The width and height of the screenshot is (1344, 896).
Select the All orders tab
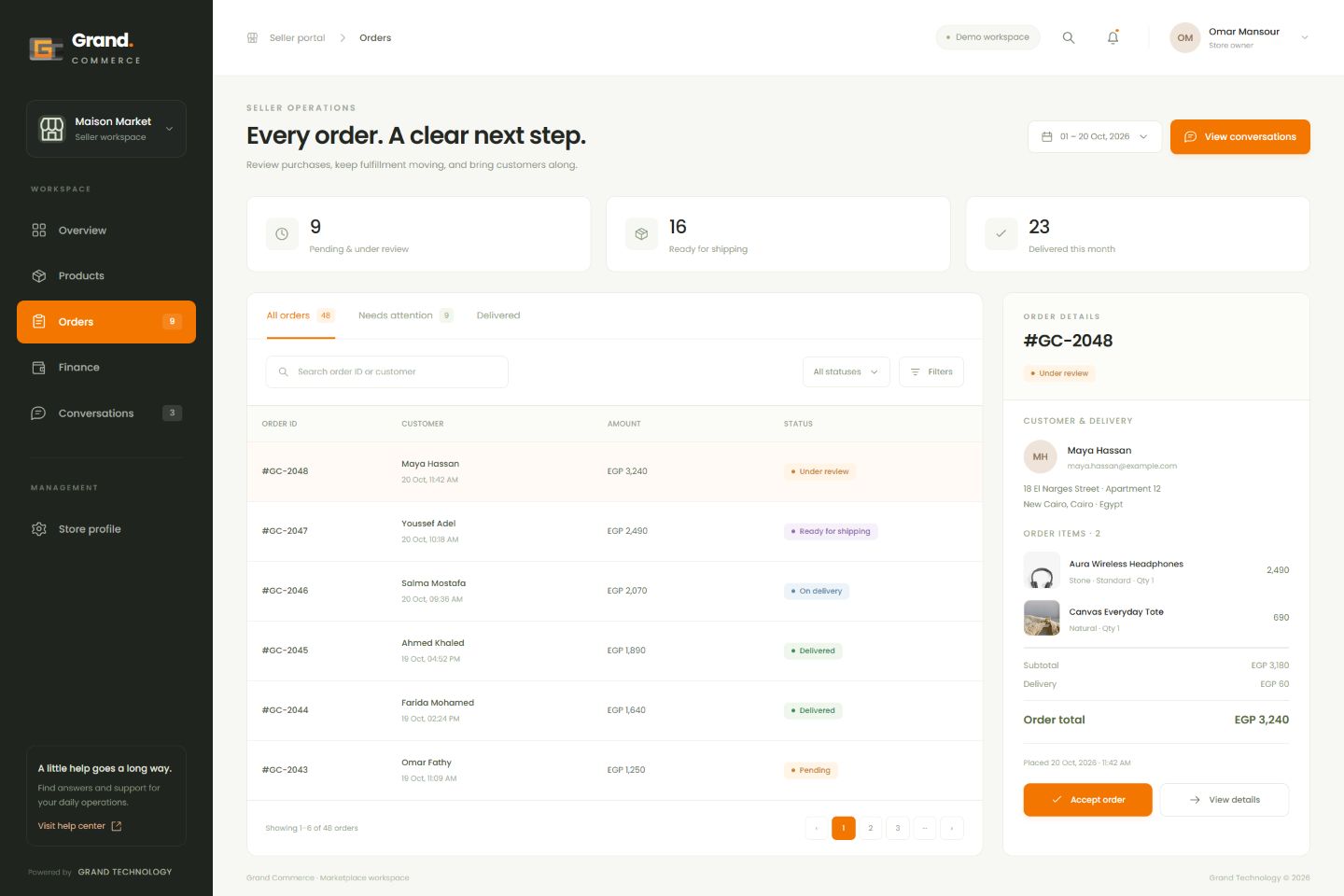coord(300,315)
